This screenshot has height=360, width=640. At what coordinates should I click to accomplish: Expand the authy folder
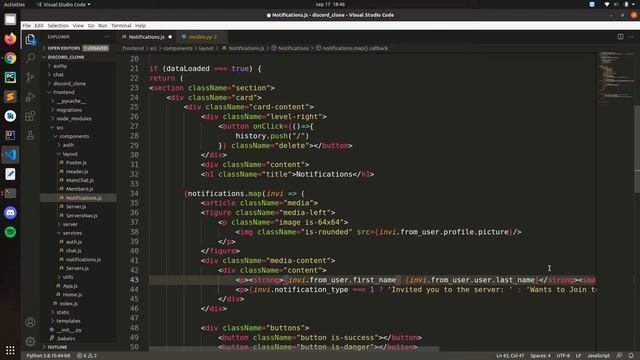click(60, 66)
